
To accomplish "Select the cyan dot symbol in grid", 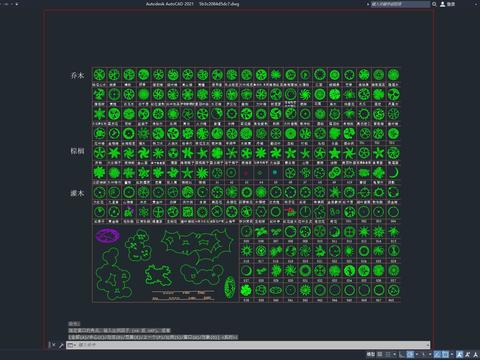I will [x=275, y=172].
